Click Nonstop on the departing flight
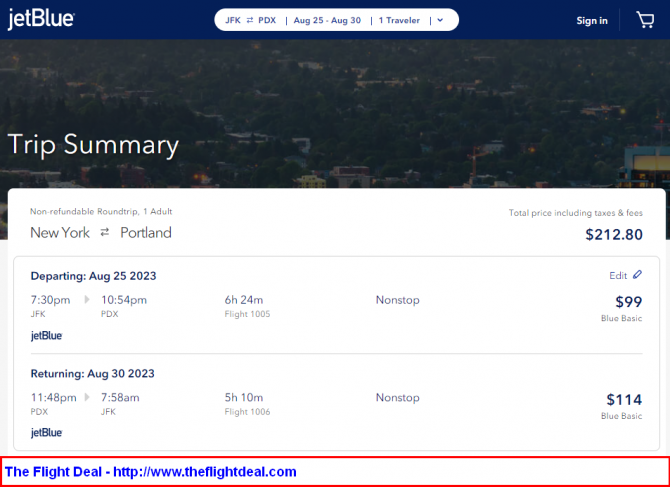 pos(397,300)
